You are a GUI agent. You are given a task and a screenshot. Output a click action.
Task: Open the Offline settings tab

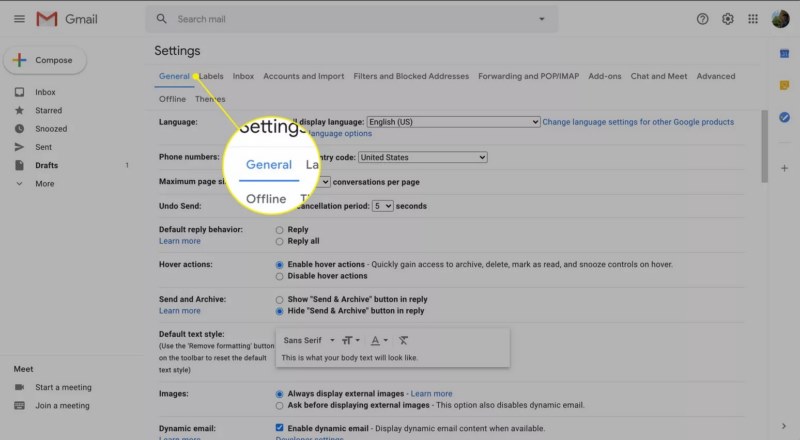[172, 99]
